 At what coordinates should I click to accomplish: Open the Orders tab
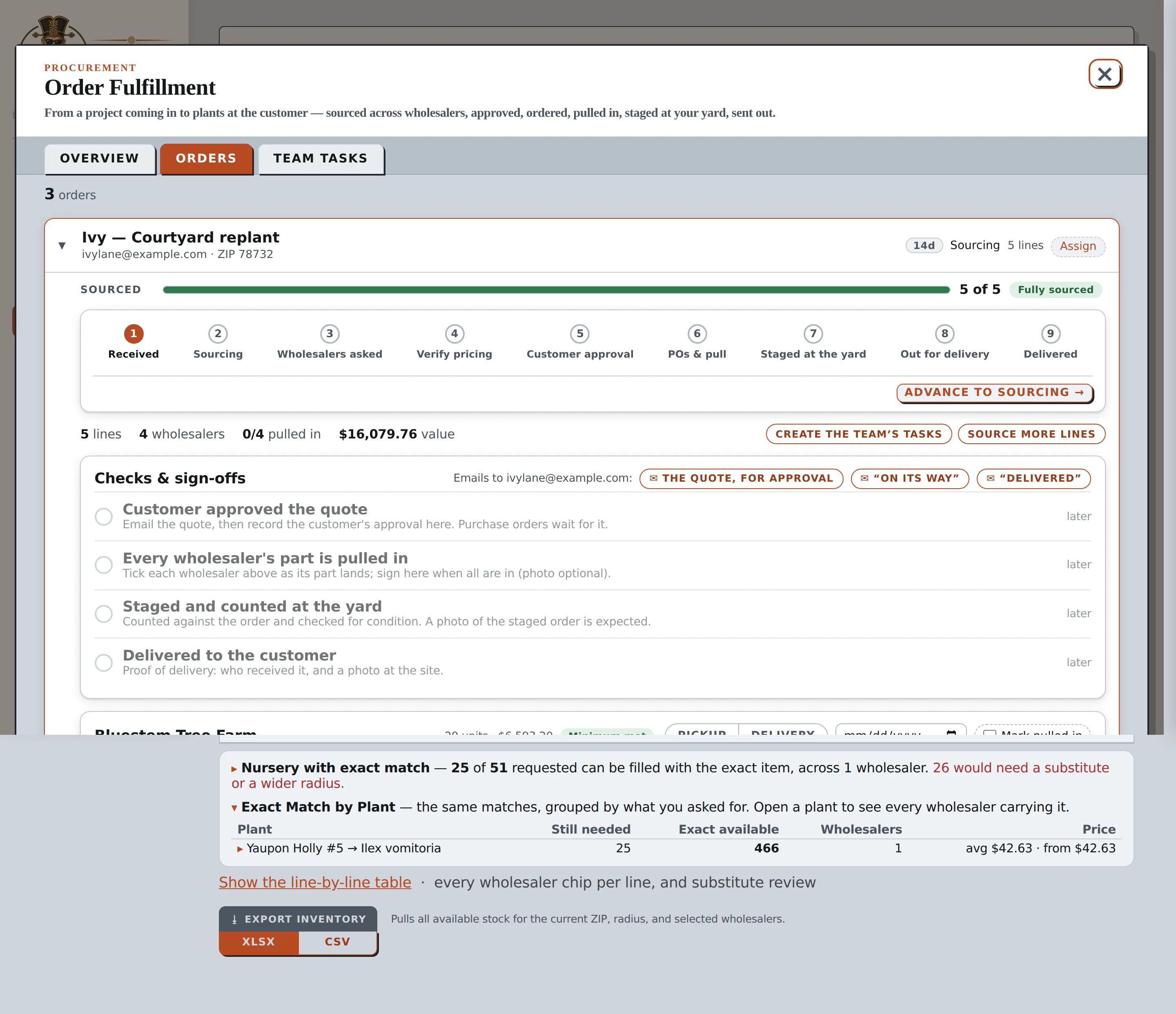tap(206, 158)
